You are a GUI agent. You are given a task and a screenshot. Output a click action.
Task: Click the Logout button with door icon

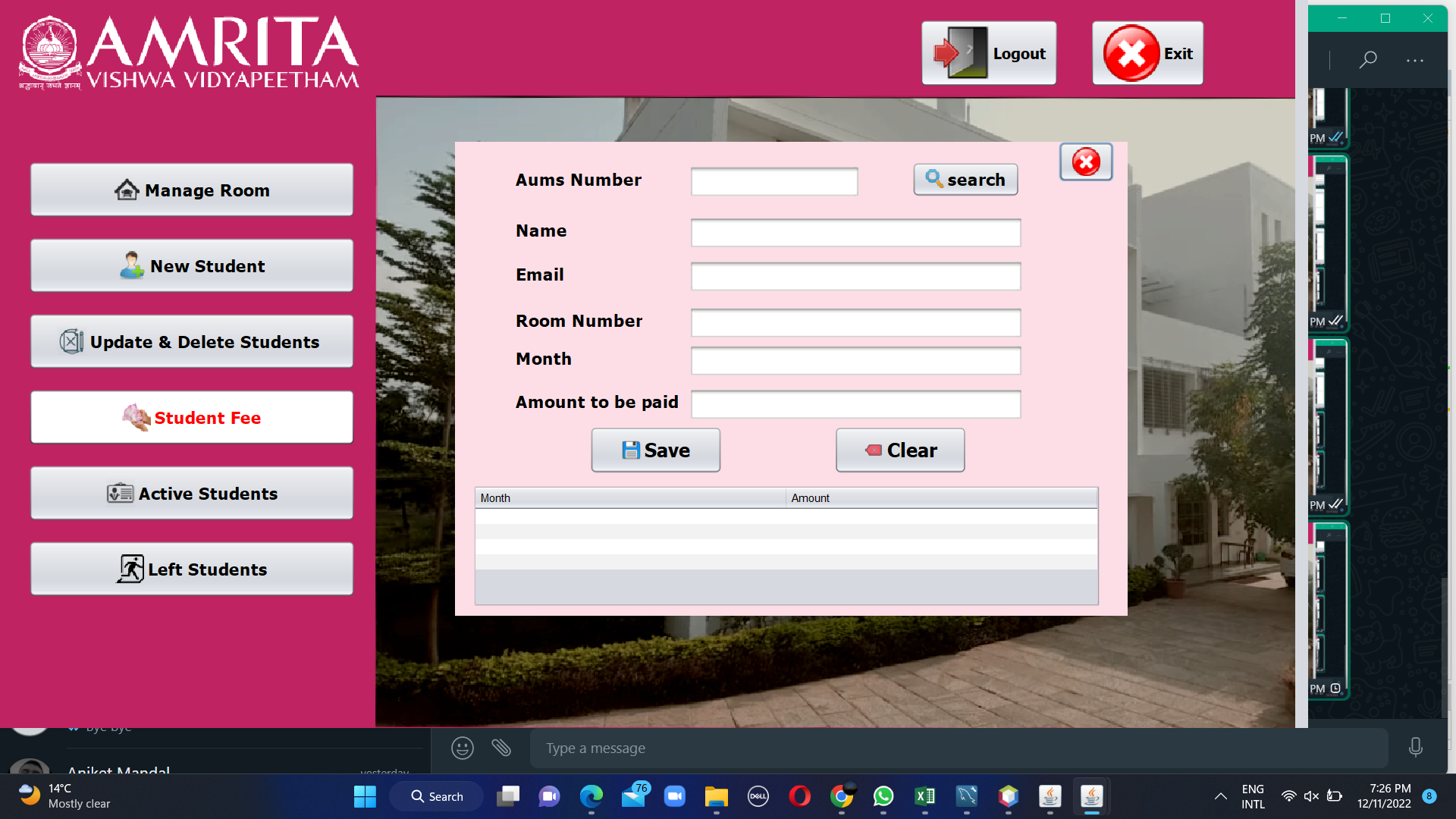pyautogui.click(x=989, y=53)
